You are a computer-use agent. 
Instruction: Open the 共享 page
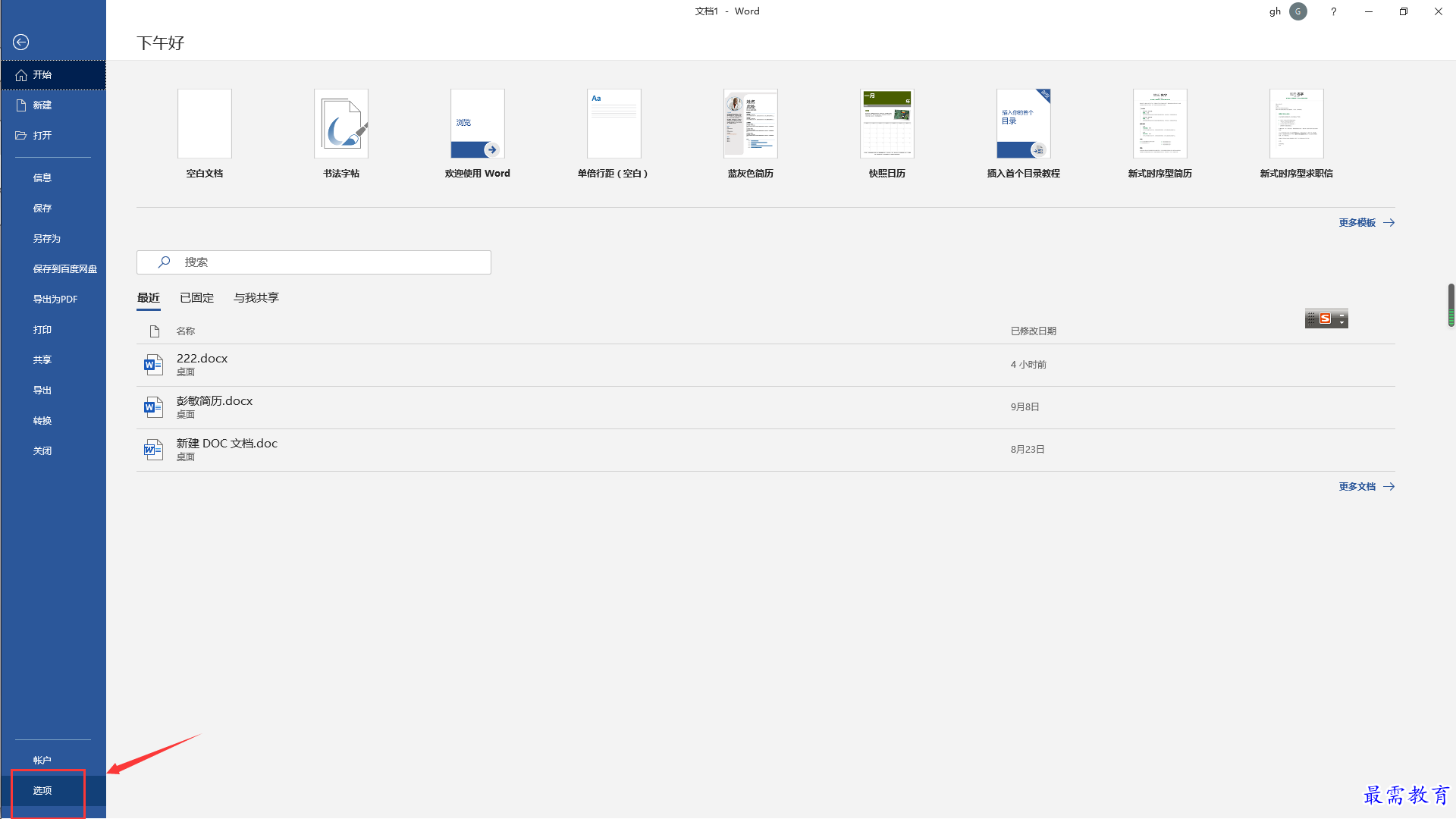(x=53, y=360)
